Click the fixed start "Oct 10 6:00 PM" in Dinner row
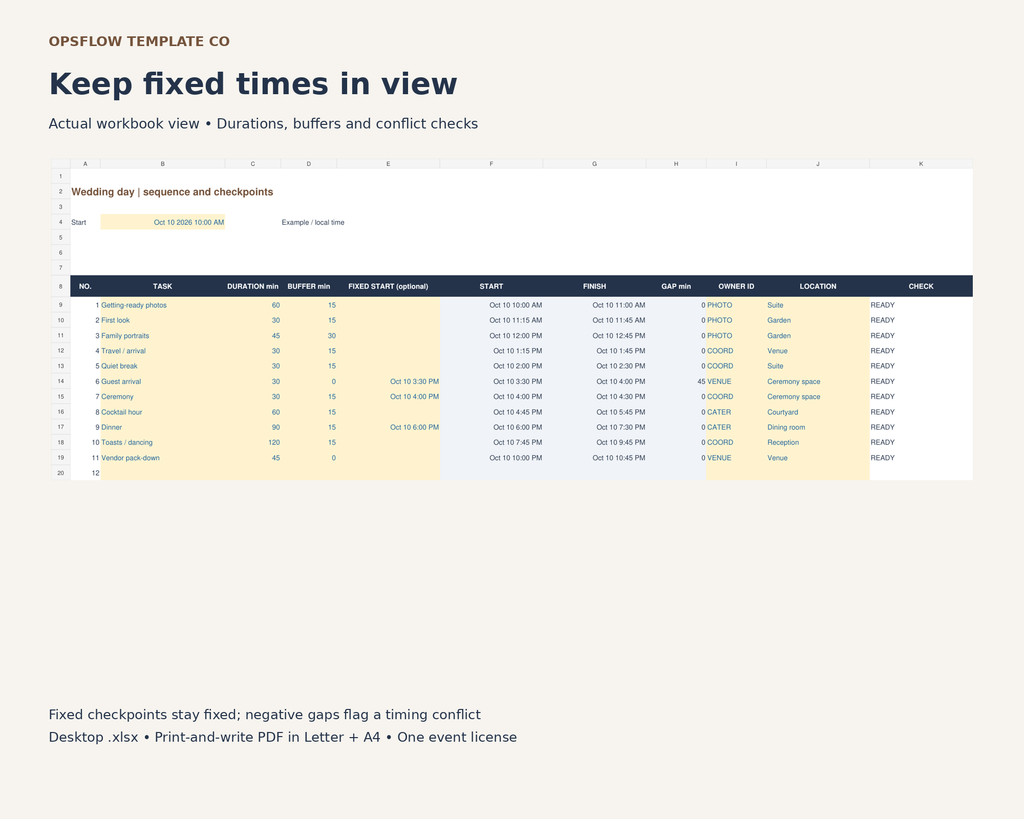Image resolution: width=1024 pixels, height=819 pixels. tap(389, 427)
